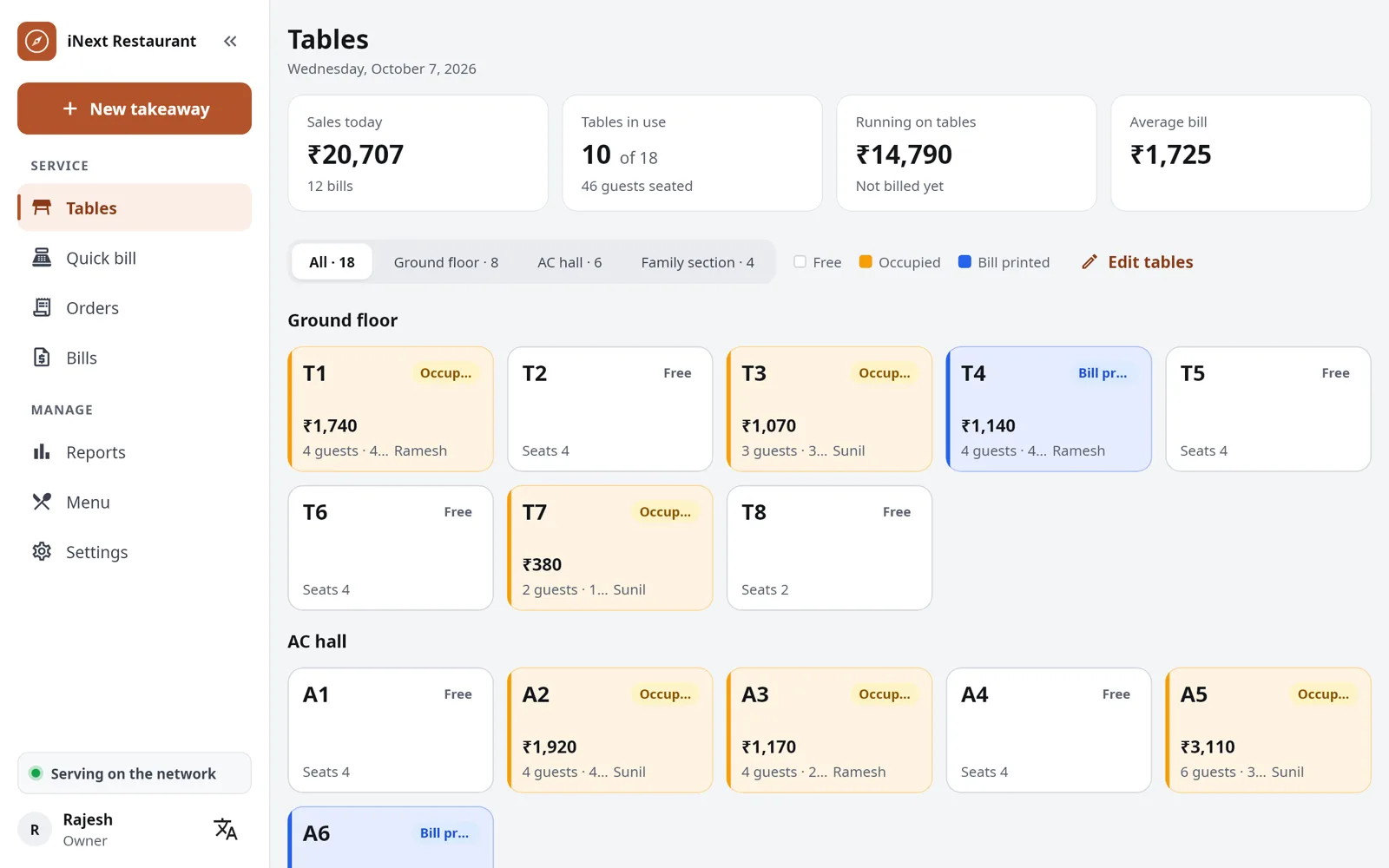Click the pencil icon beside Edit tables

pyautogui.click(x=1089, y=261)
